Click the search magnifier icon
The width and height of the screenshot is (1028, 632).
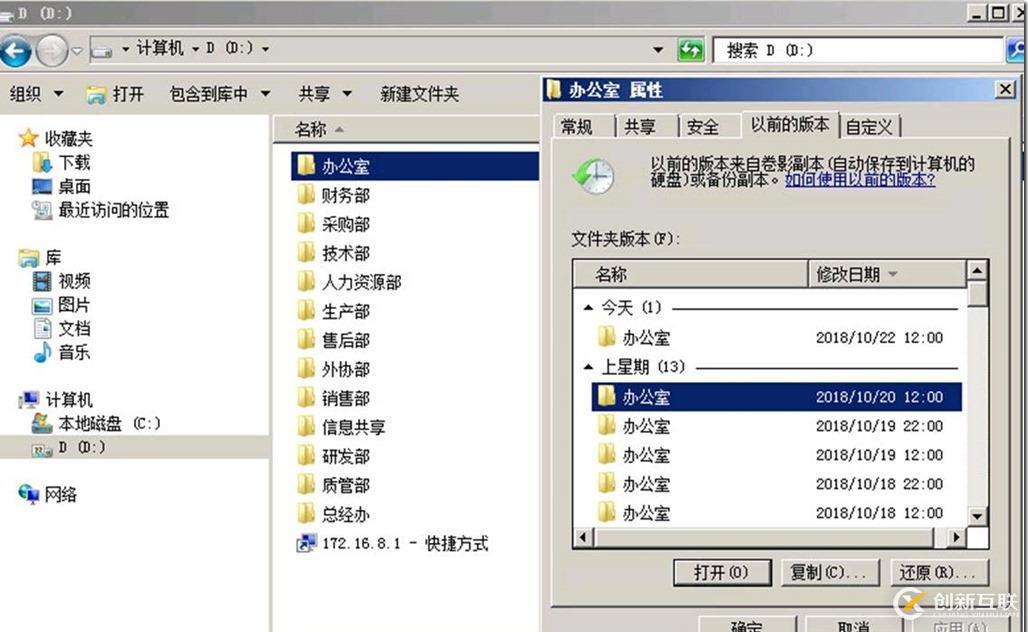pyautogui.click(x=1015, y=50)
